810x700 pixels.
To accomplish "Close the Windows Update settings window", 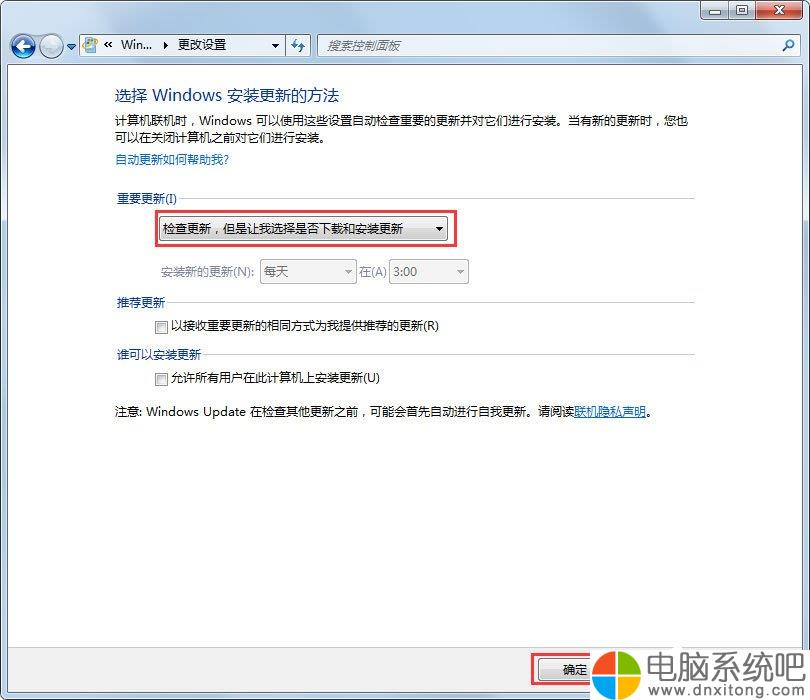I will 780,10.
